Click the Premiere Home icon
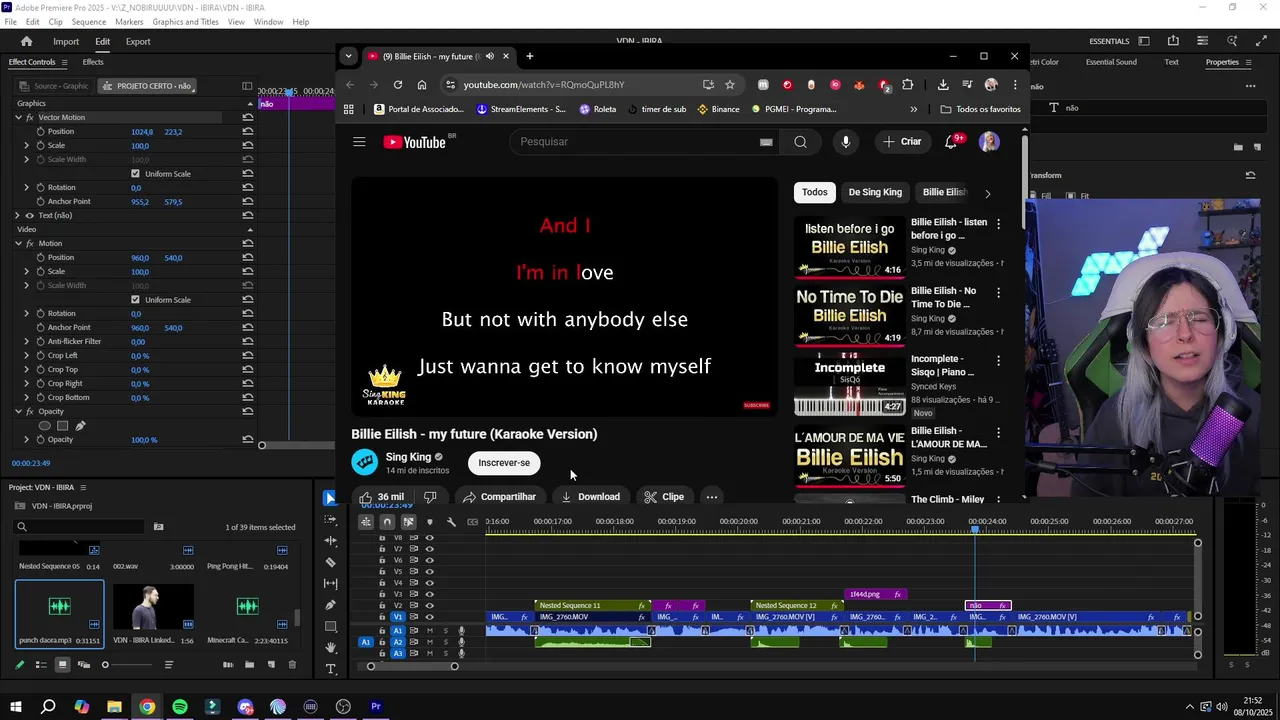Screen dimensions: 1280x720 point(27,41)
